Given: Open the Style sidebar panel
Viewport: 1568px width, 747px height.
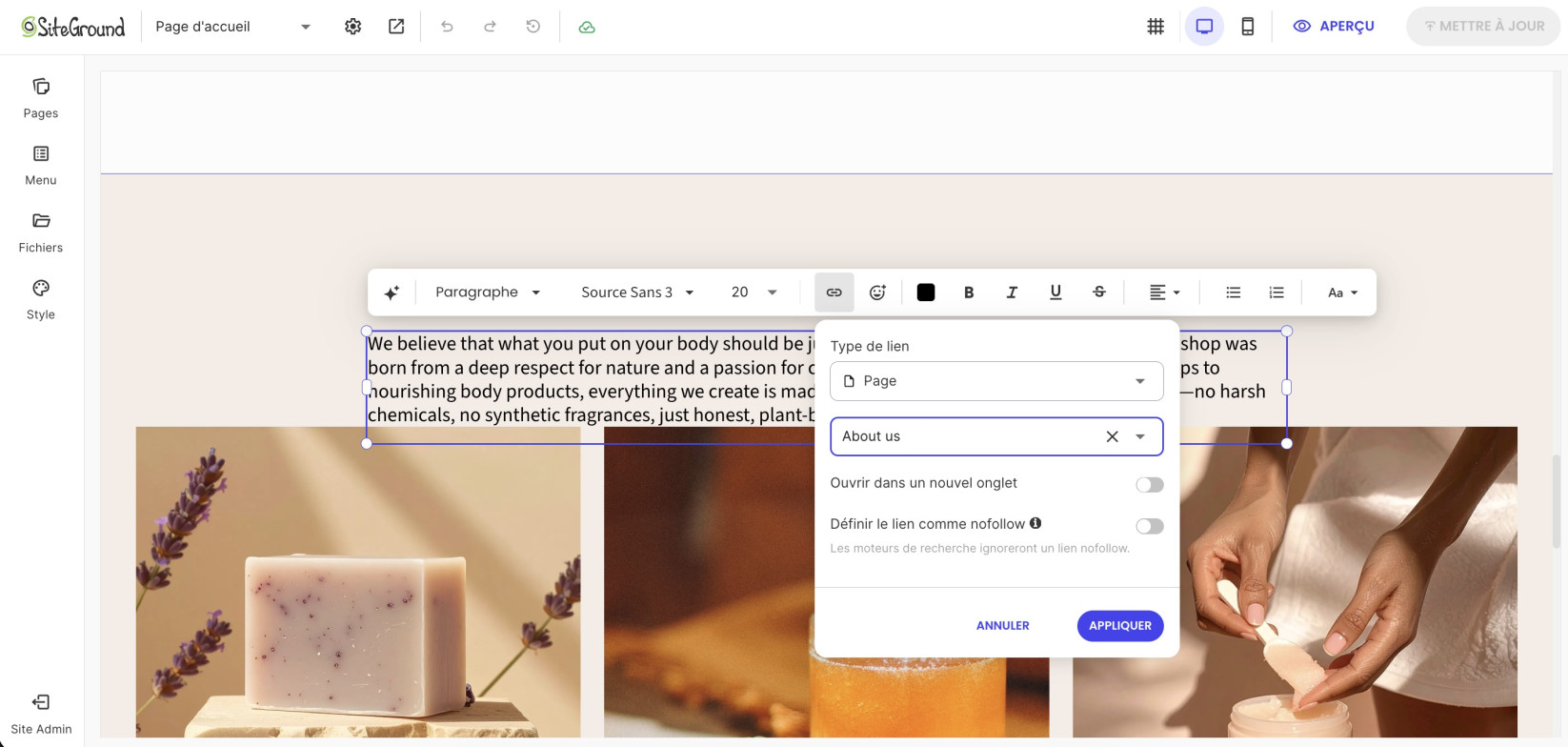Looking at the screenshot, I should (41, 300).
